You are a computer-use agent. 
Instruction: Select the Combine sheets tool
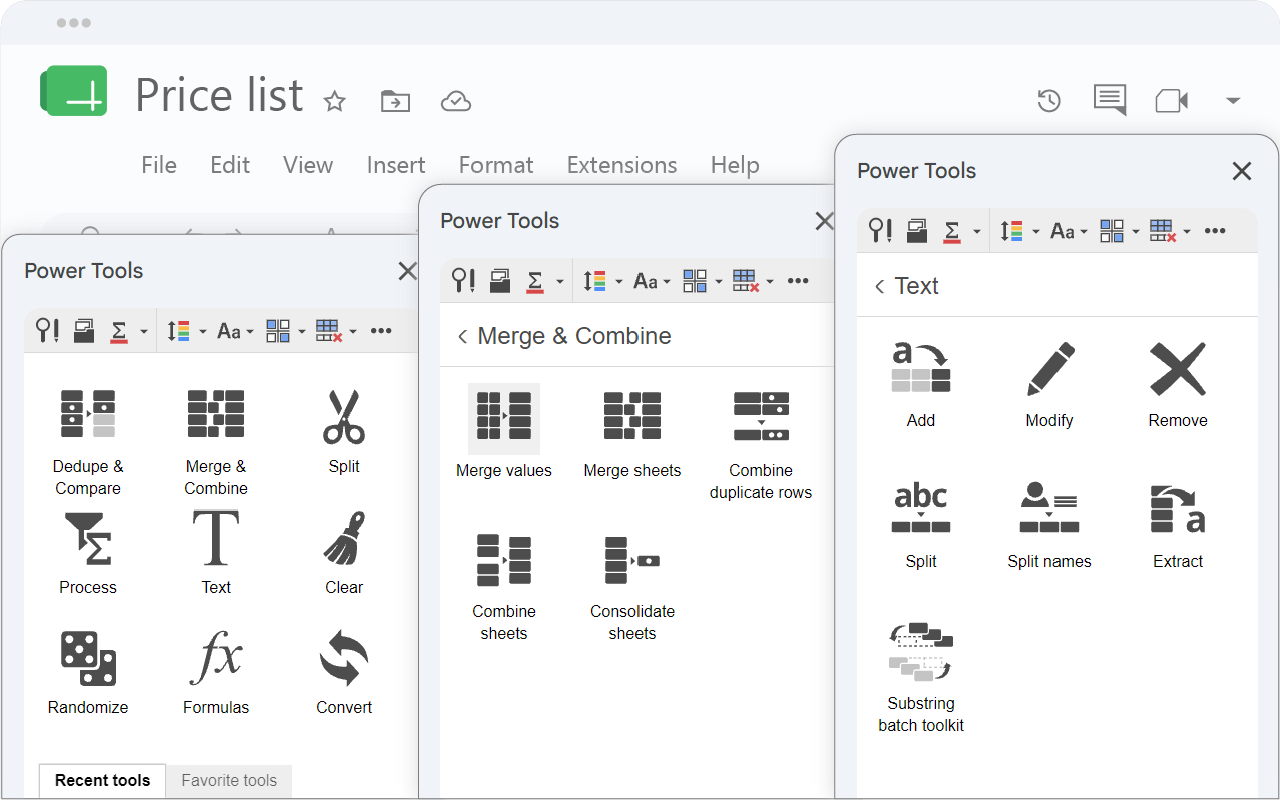[504, 586]
